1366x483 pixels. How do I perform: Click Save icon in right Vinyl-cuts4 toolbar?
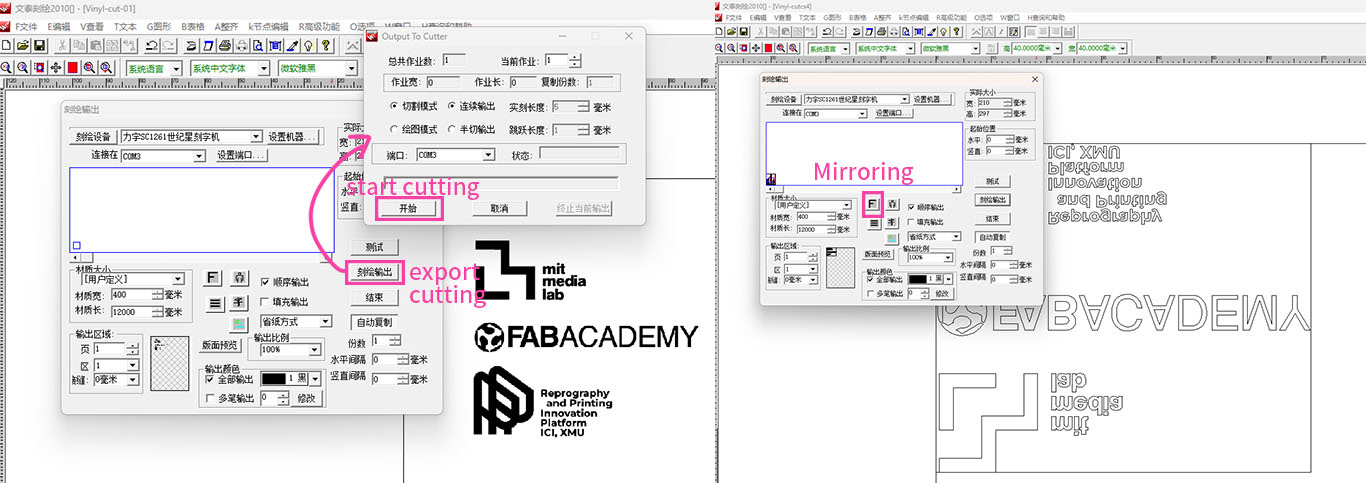[x=743, y=33]
